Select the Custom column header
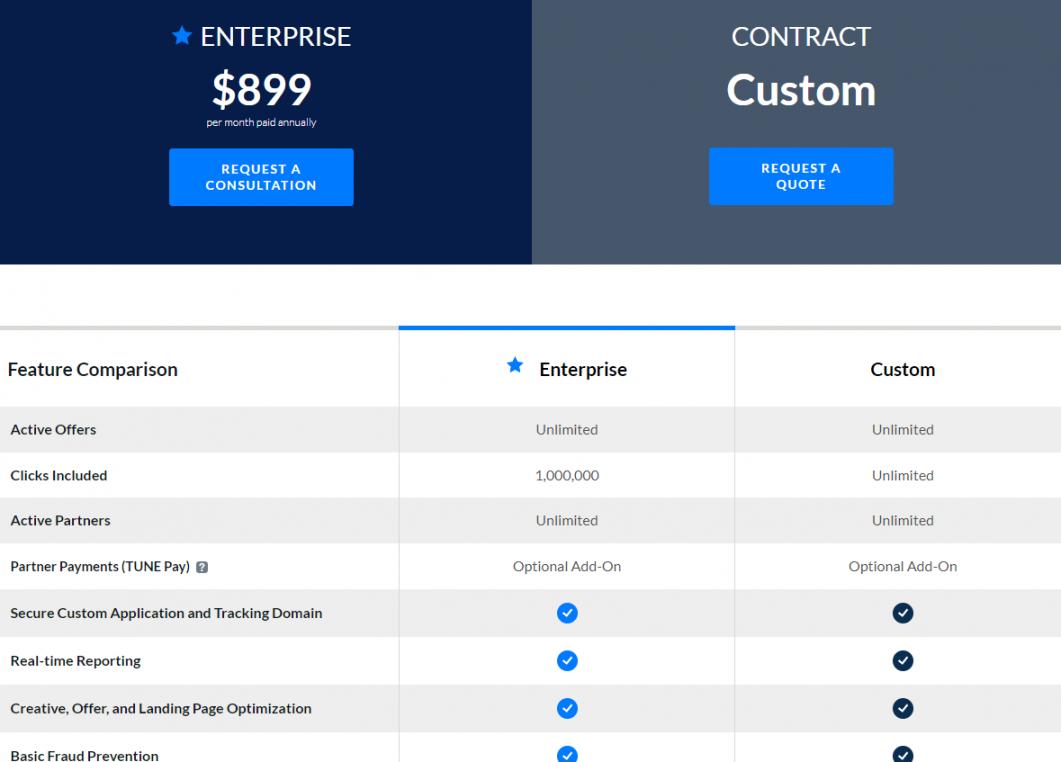 [902, 369]
